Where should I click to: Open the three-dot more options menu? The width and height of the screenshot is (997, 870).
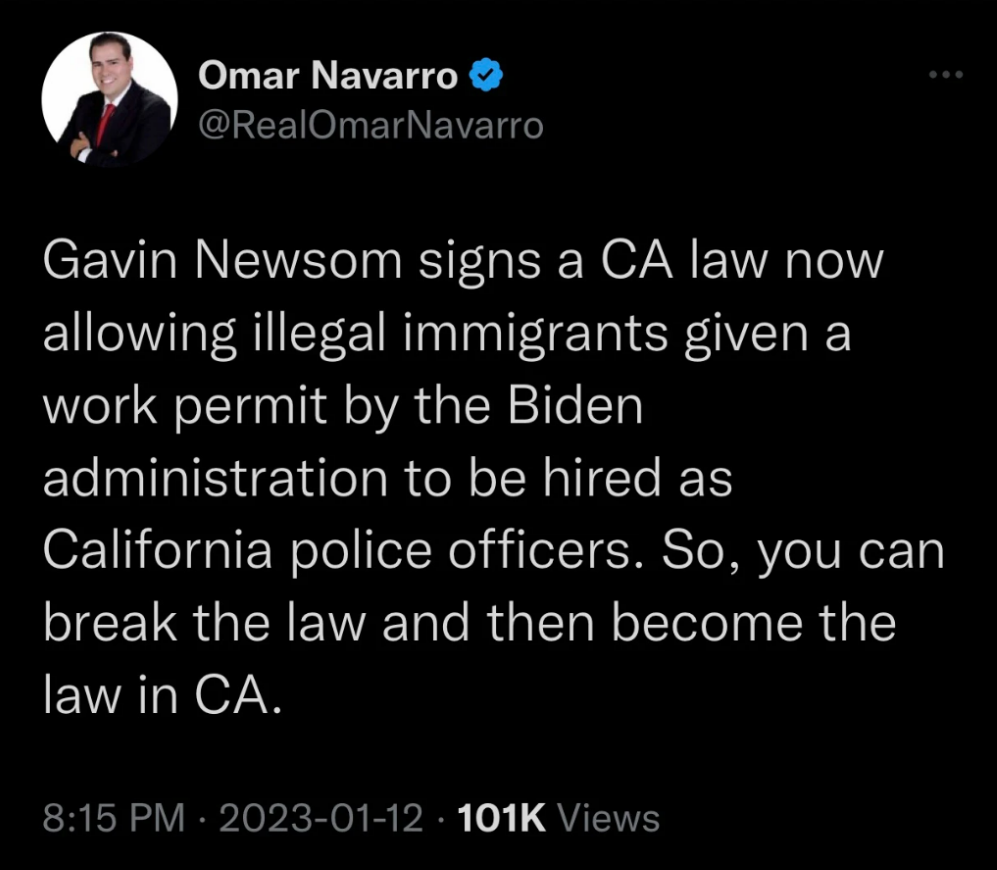click(945, 76)
